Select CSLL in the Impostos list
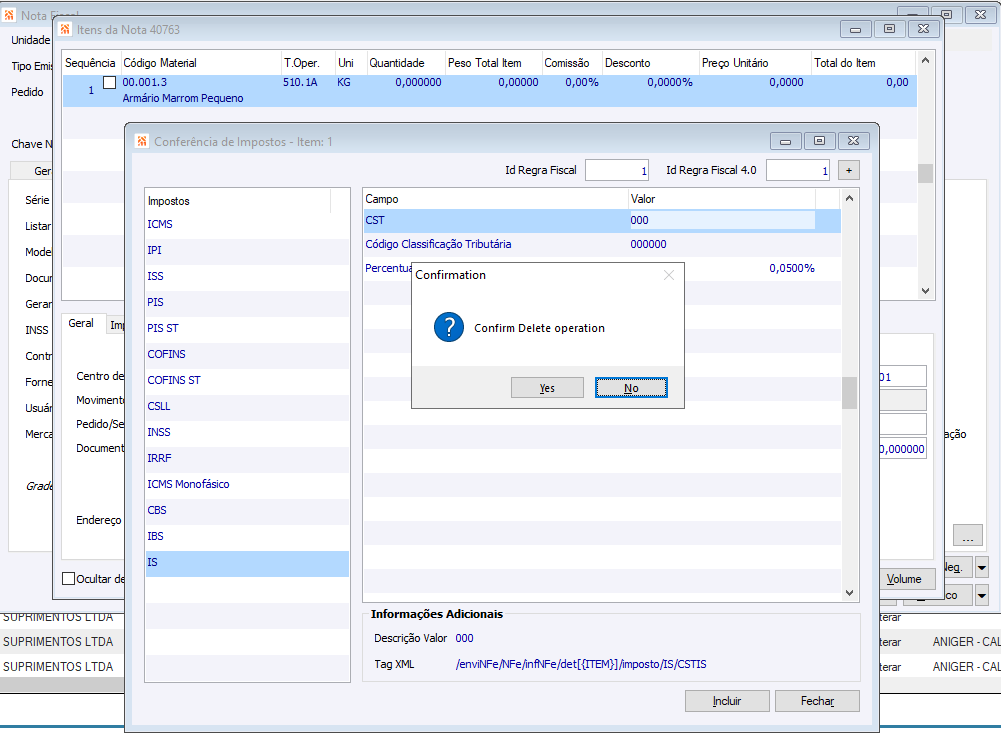Image resolution: width=1001 pixels, height=733 pixels. [x=247, y=406]
